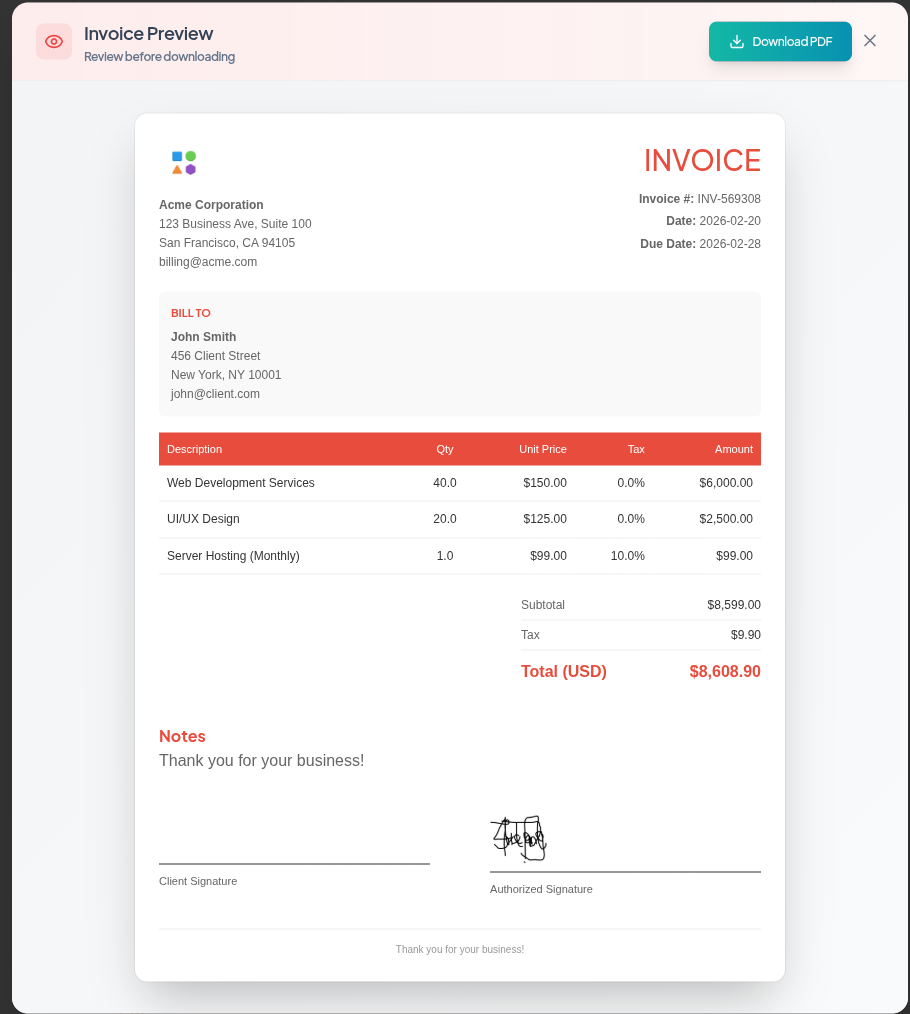Image resolution: width=910 pixels, height=1014 pixels.
Task: Click the X icon to dismiss the preview
Action: [x=869, y=41]
